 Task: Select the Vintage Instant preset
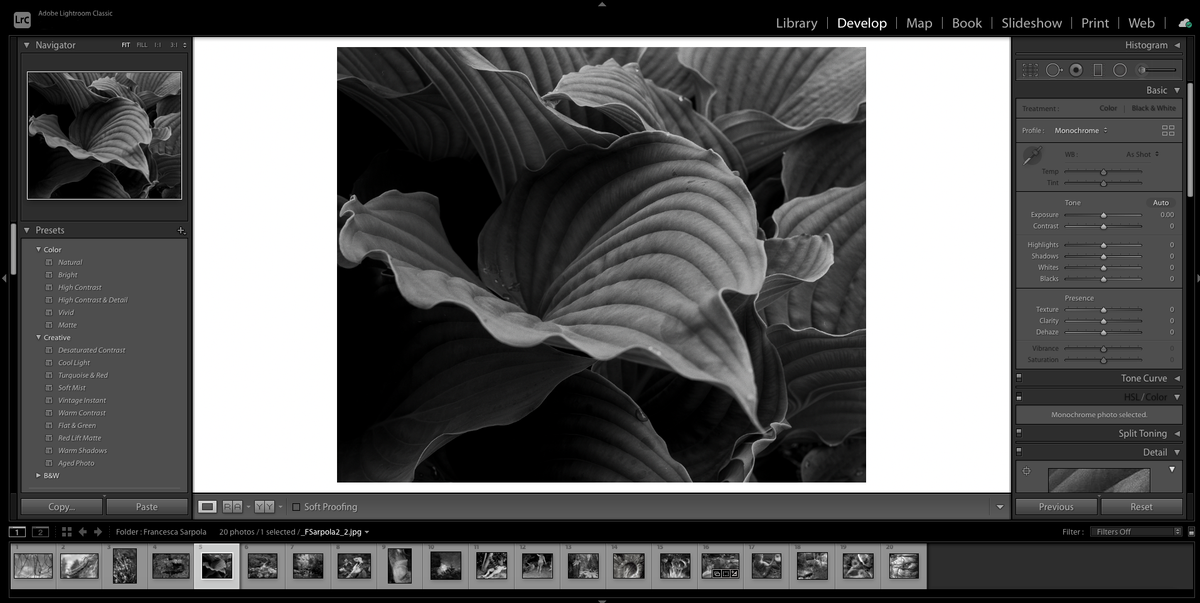coord(81,400)
